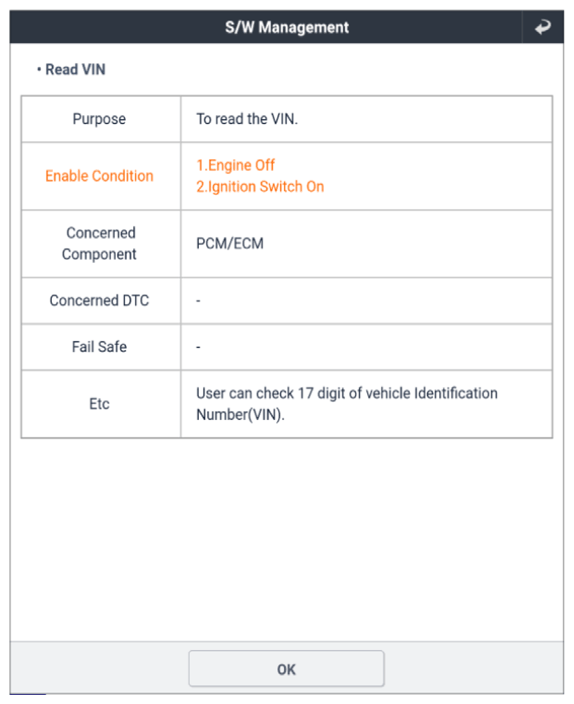
Task: Click the '2.Ignition Switch On' condition text
Action: coord(260,187)
